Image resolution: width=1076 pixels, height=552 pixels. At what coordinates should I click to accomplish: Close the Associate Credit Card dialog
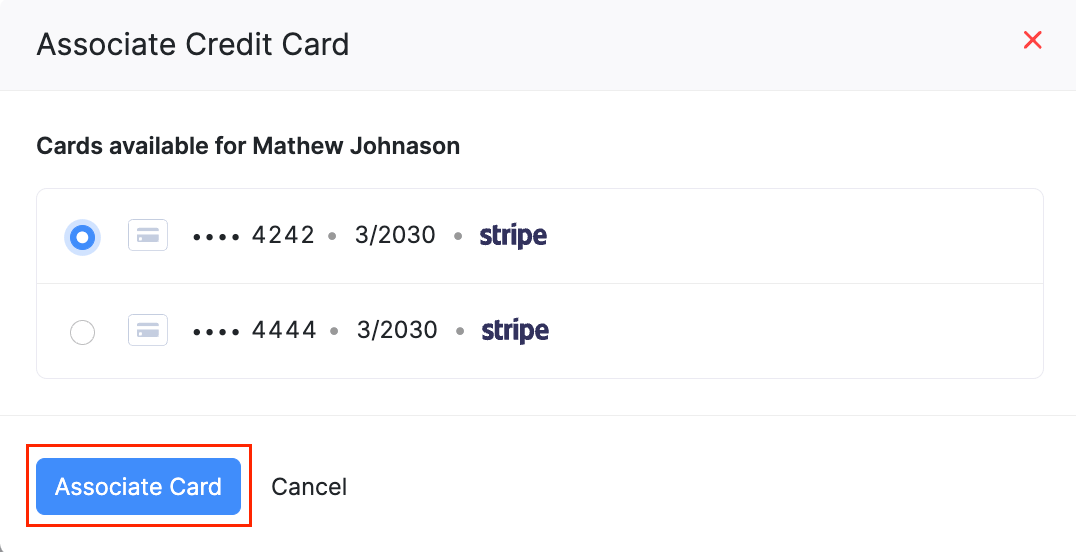pyautogui.click(x=1033, y=41)
